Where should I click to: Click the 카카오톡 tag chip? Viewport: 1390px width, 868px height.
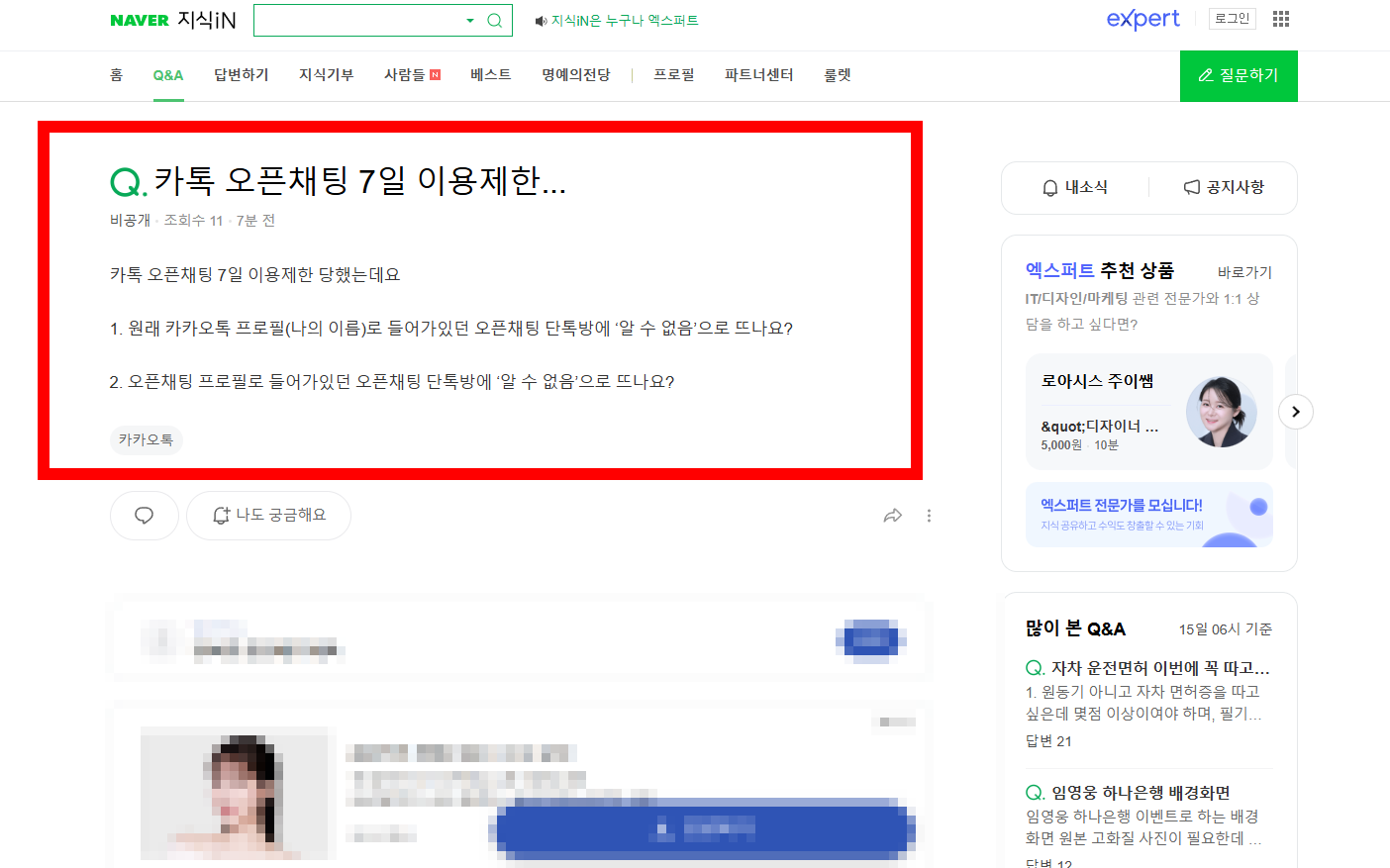point(146,439)
